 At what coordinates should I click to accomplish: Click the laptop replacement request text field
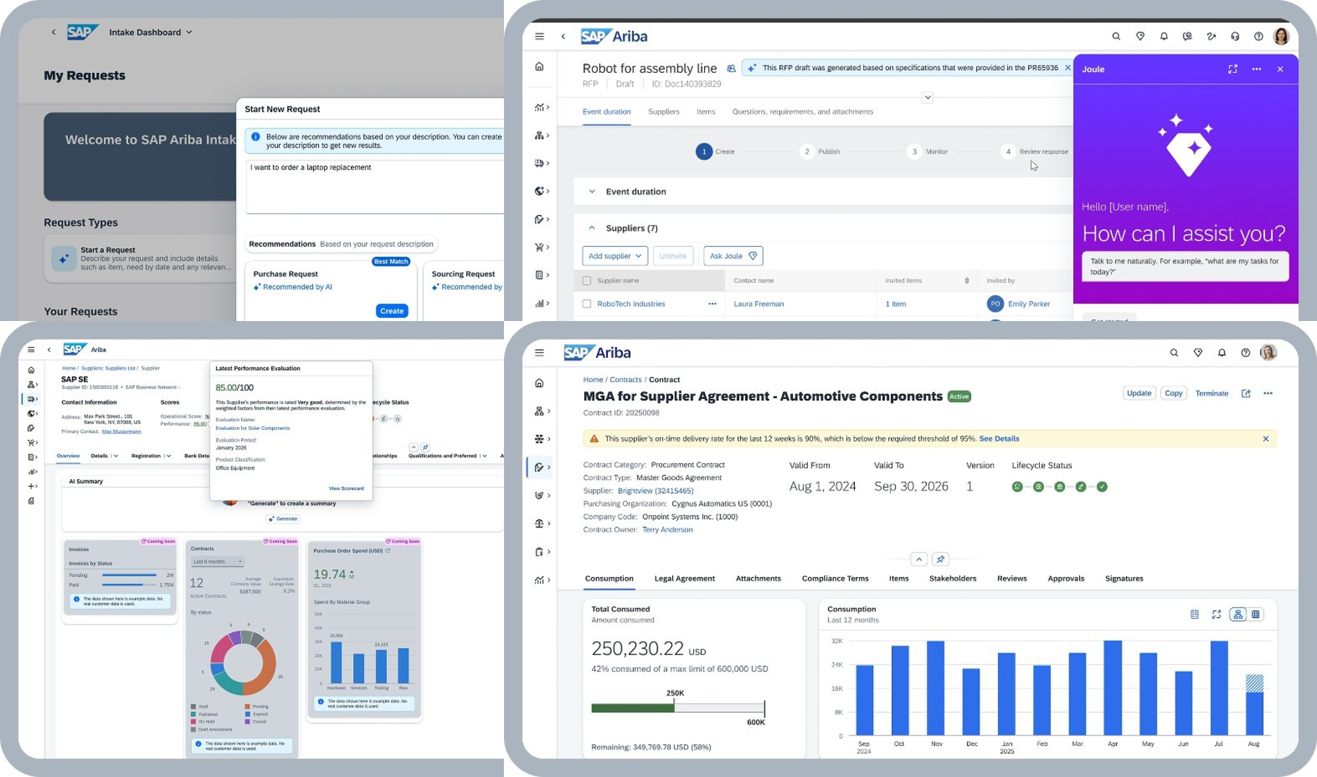click(375, 188)
